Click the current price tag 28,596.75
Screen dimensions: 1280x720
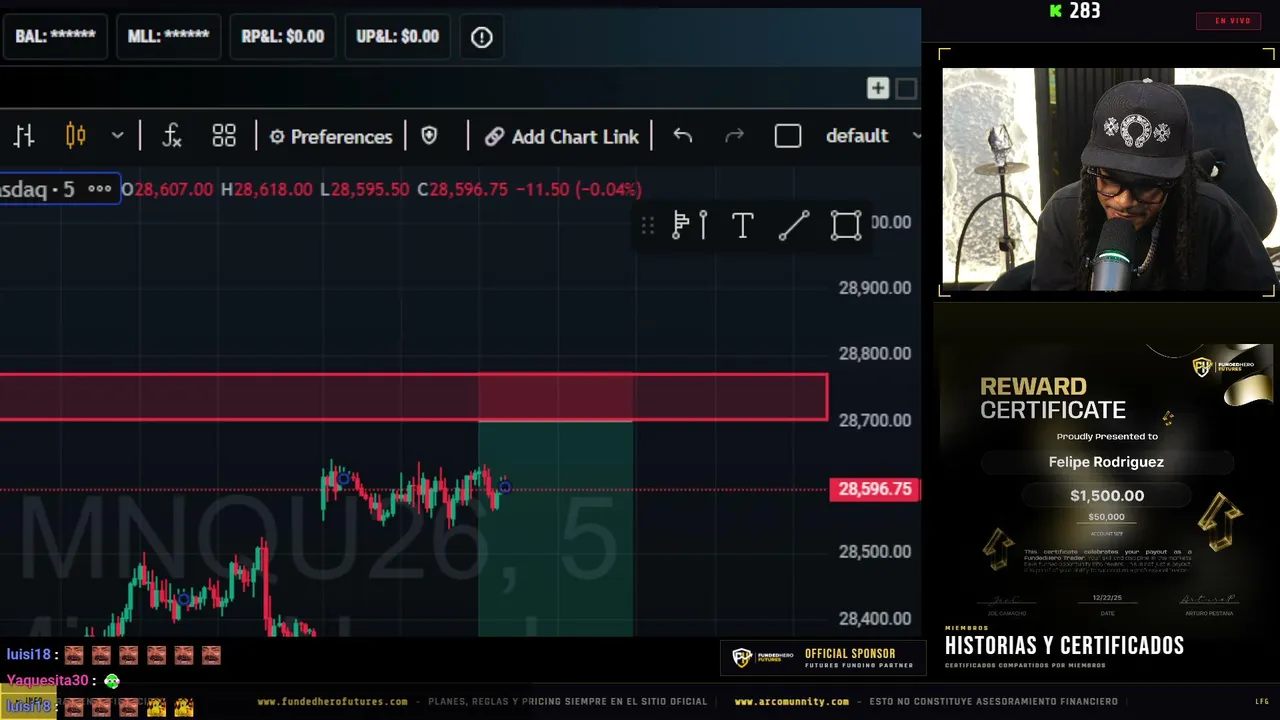coord(875,489)
